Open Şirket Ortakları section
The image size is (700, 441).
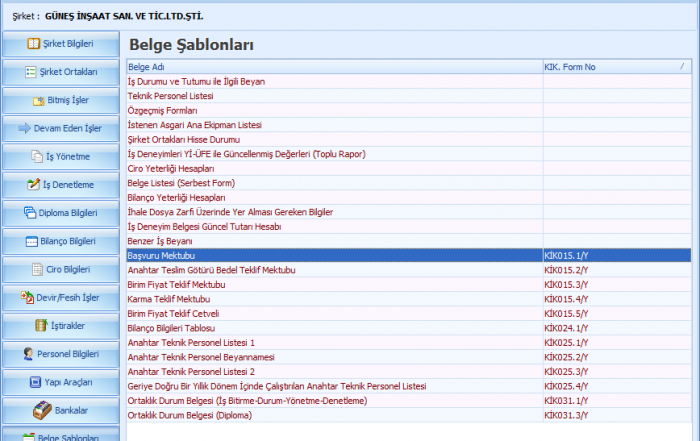(x=60, y=72)
